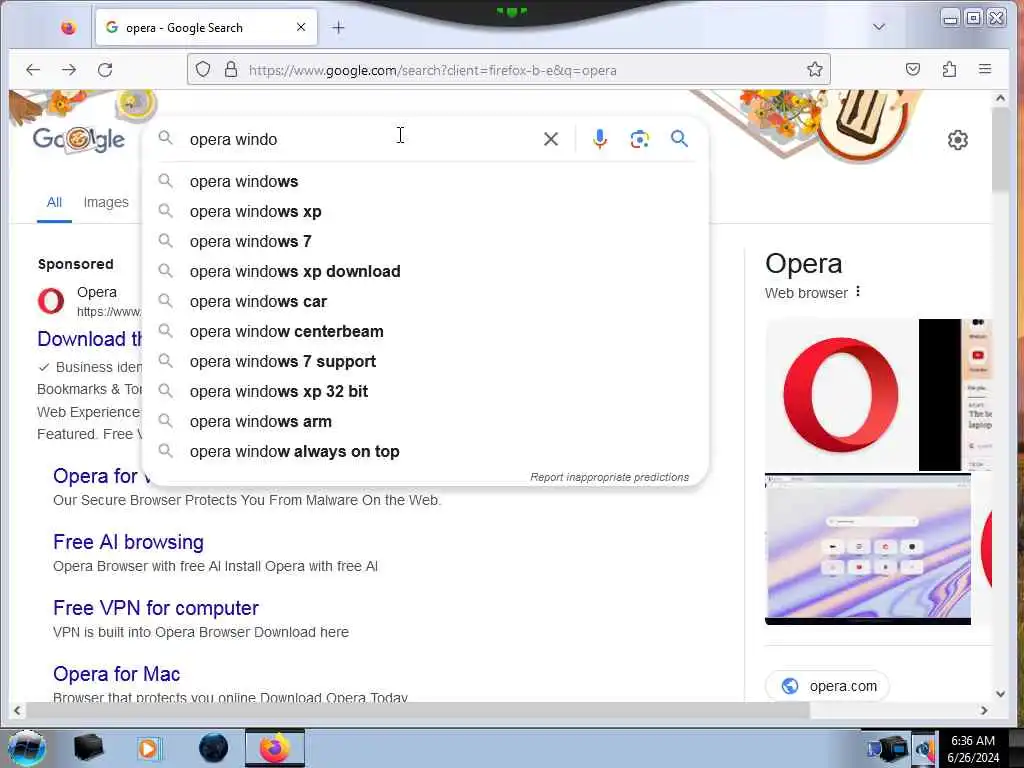Screen dimensions: 1024x768
Task: Select the opera - Google Search tab
Action: 206,27
